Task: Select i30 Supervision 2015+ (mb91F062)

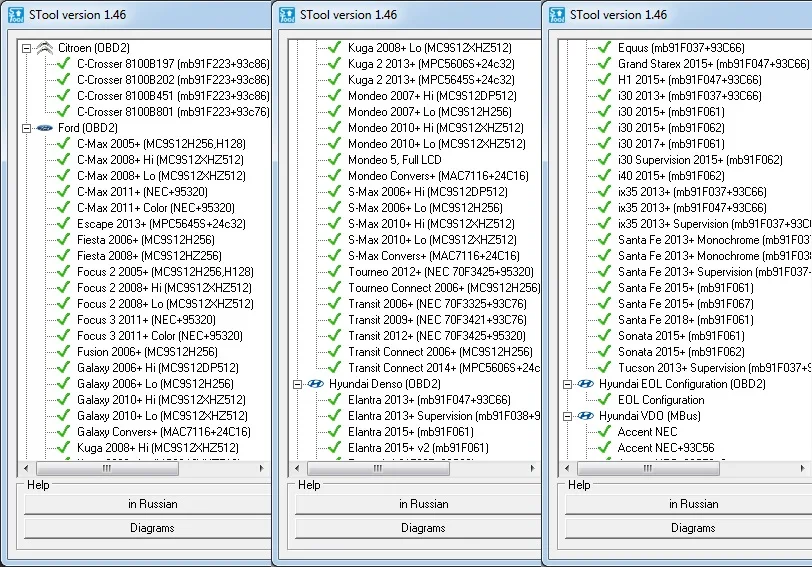Action: 700,159
